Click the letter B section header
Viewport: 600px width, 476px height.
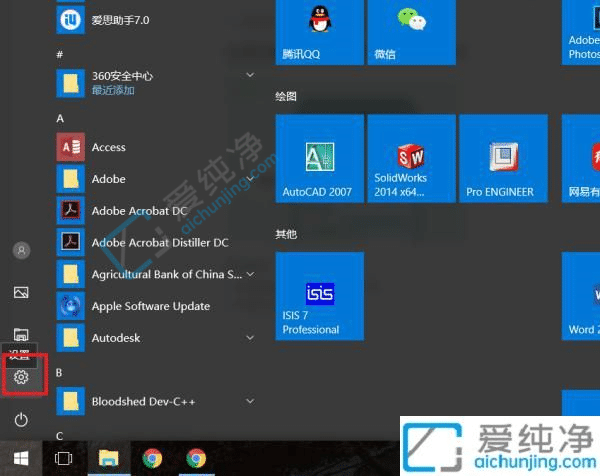pos(59,373)
